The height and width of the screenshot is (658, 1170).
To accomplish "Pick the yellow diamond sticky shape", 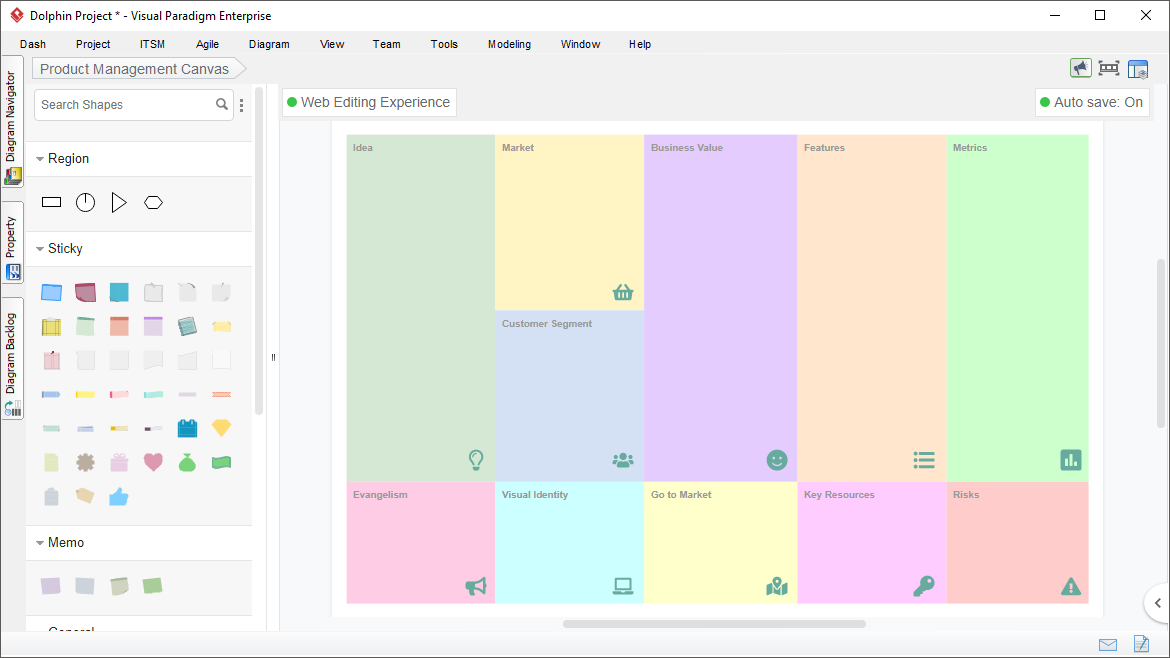I will point(222,428).
